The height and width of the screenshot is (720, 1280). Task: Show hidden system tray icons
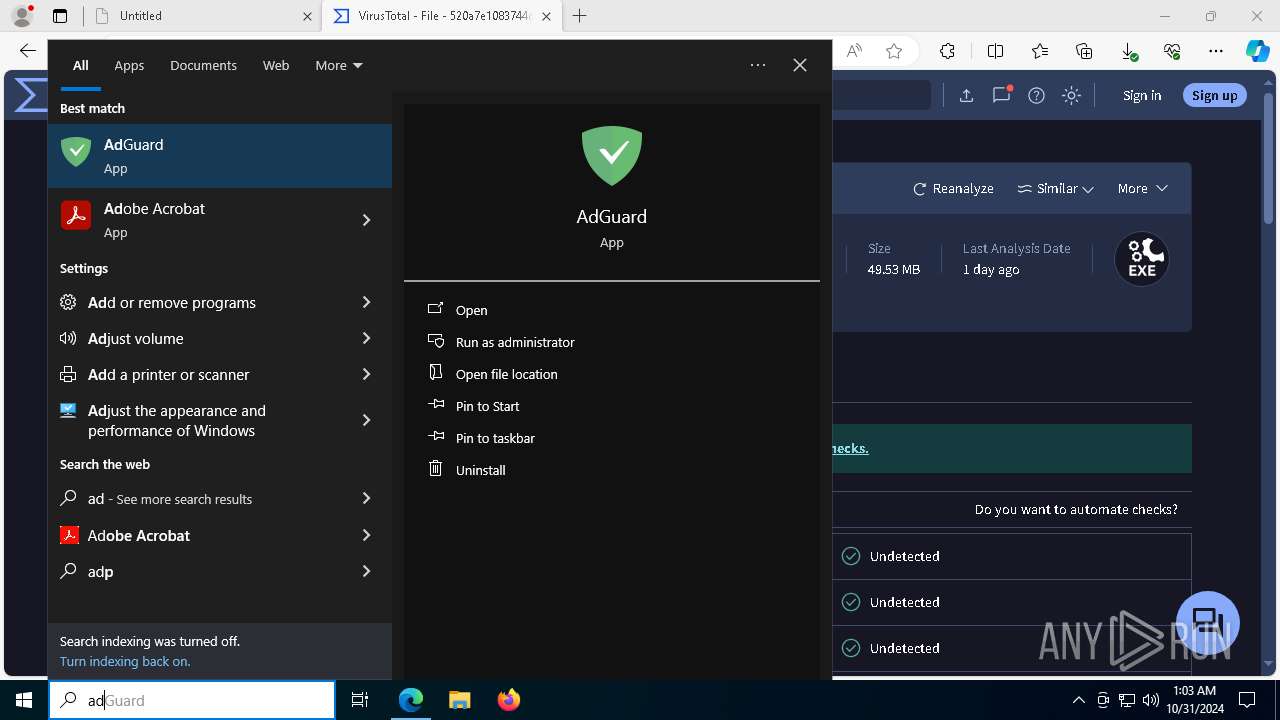coord(1078,700)
